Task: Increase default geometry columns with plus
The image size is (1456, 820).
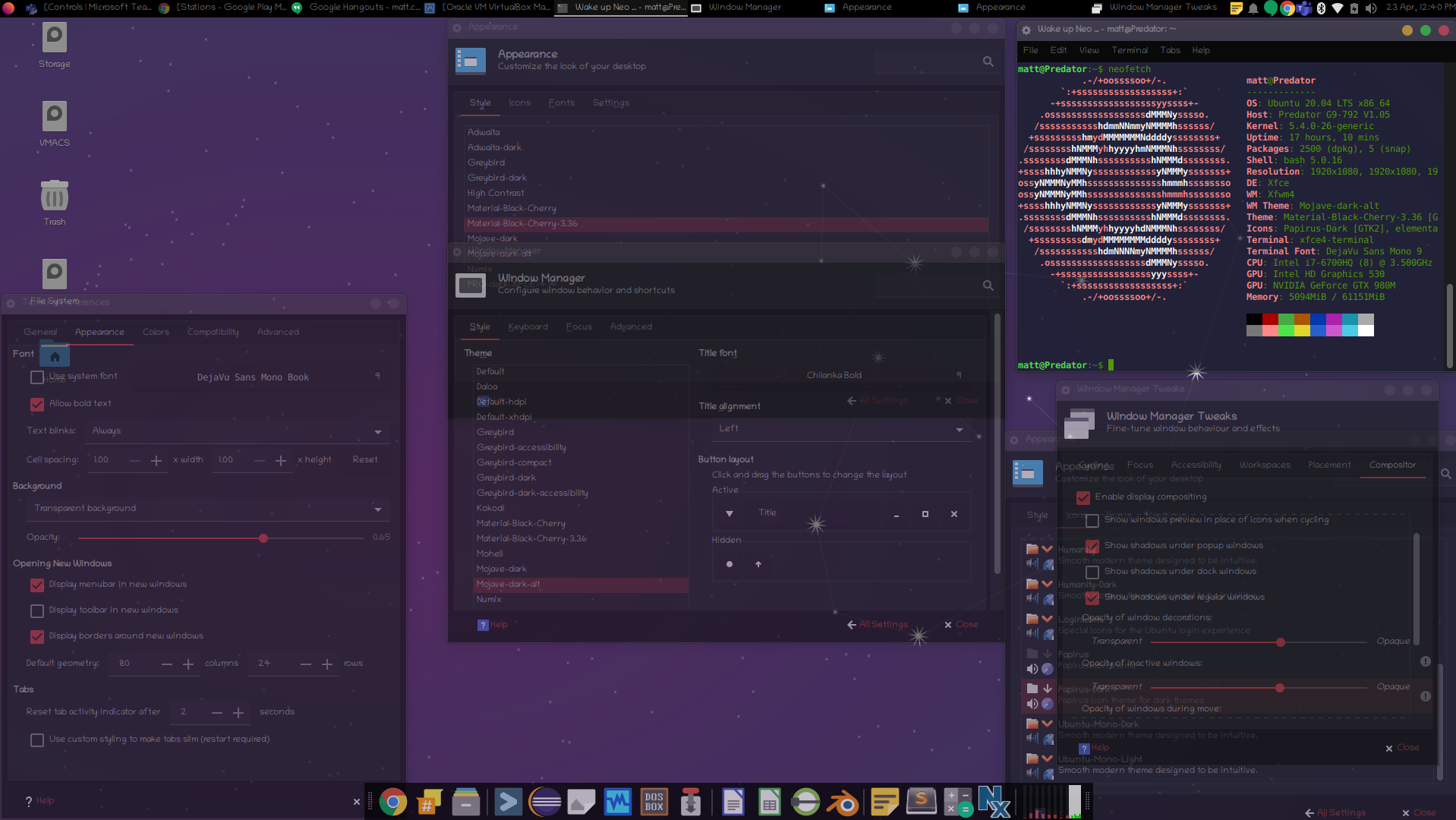Action: pos(188,664)
